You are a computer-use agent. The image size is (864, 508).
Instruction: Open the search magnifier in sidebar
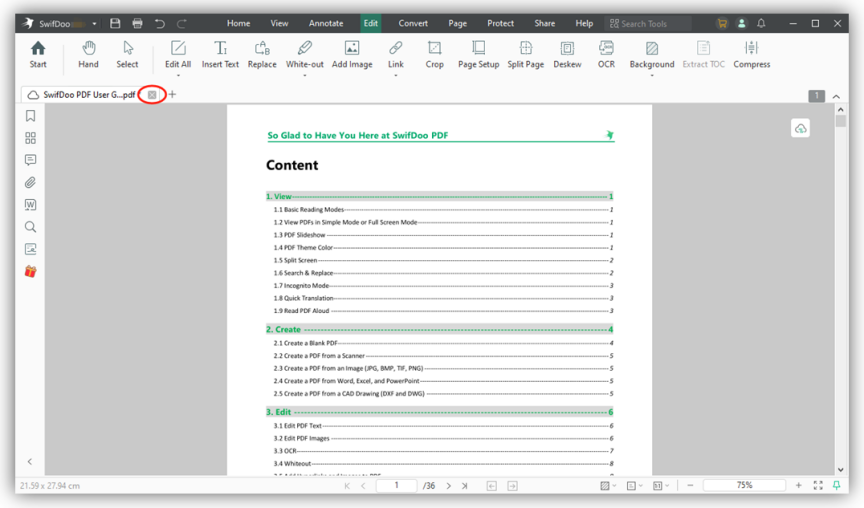pos(30,227)
